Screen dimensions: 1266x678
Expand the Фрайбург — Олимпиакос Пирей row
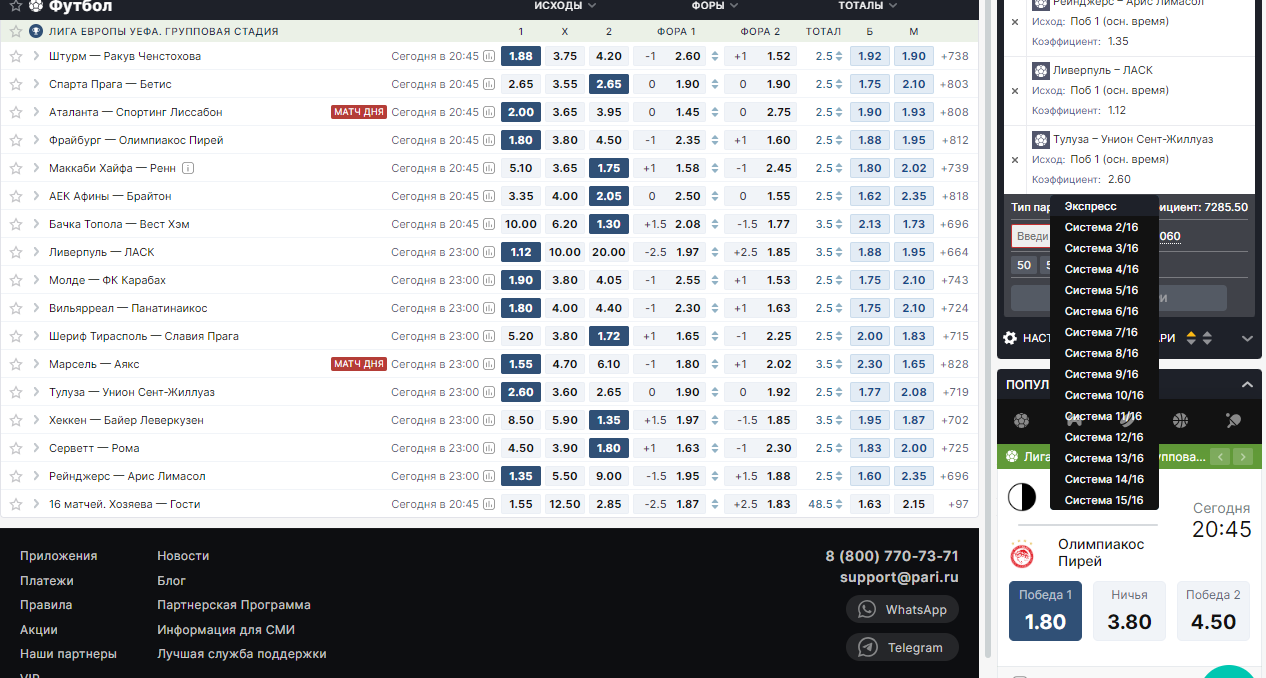(x=36, y=140)
